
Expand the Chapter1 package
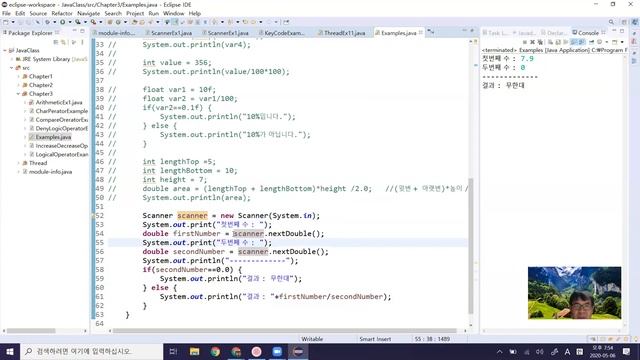point(18,76)
